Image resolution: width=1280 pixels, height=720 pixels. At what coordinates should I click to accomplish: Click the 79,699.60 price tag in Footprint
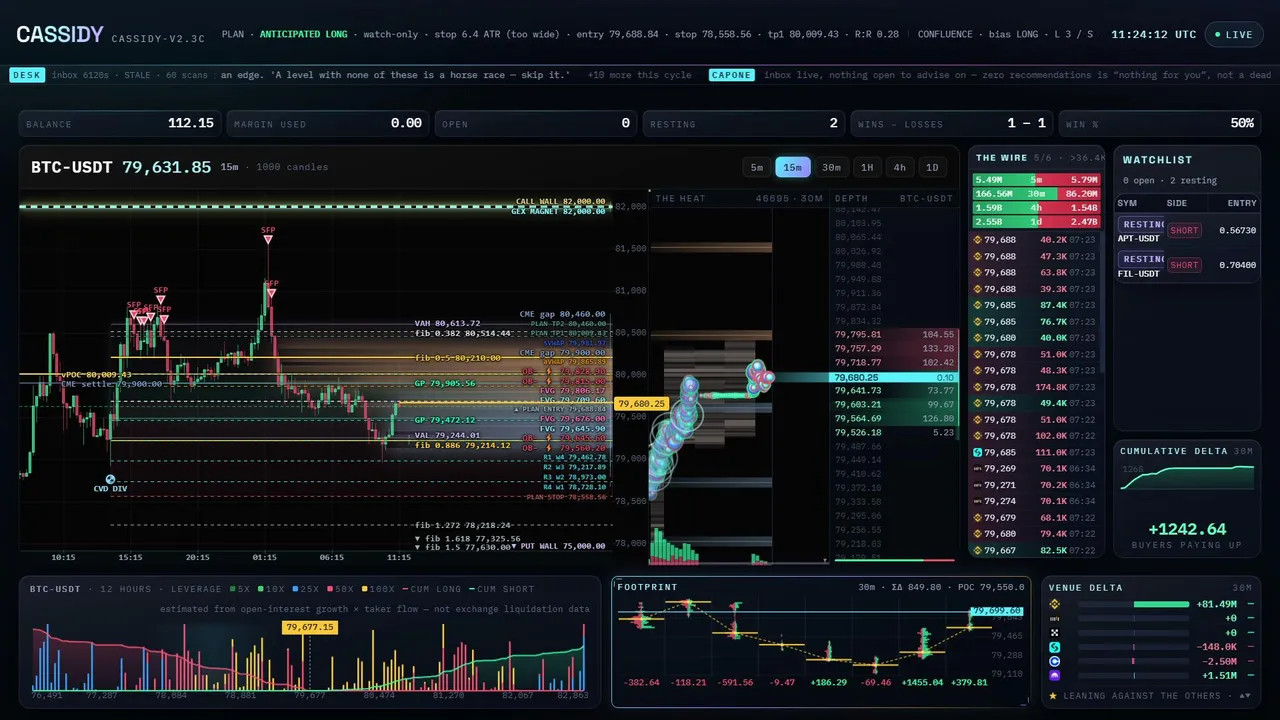pos(997,610)
